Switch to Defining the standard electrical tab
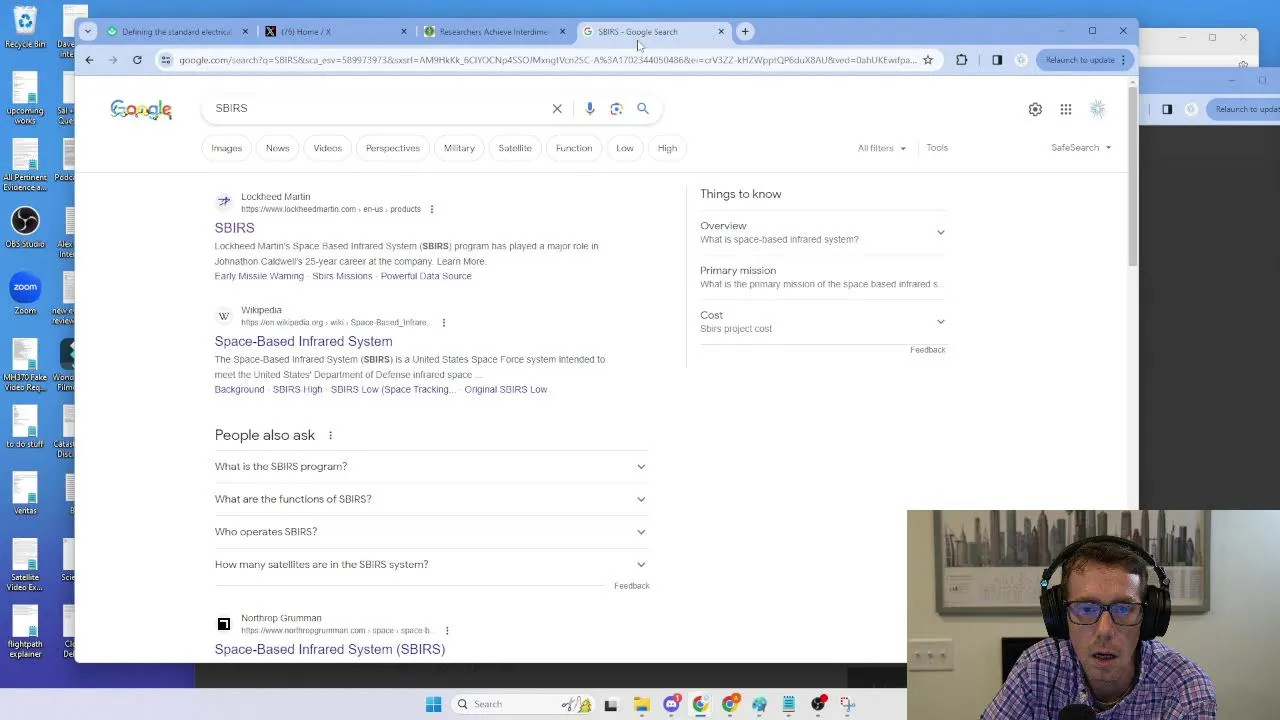This screenshot has width=1280, height=720. pyautogui.click(x=177, y=32)
